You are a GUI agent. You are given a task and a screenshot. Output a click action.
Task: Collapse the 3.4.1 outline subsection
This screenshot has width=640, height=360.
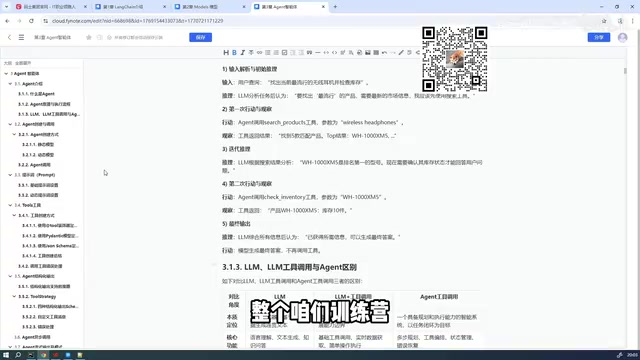click(14, 215)
